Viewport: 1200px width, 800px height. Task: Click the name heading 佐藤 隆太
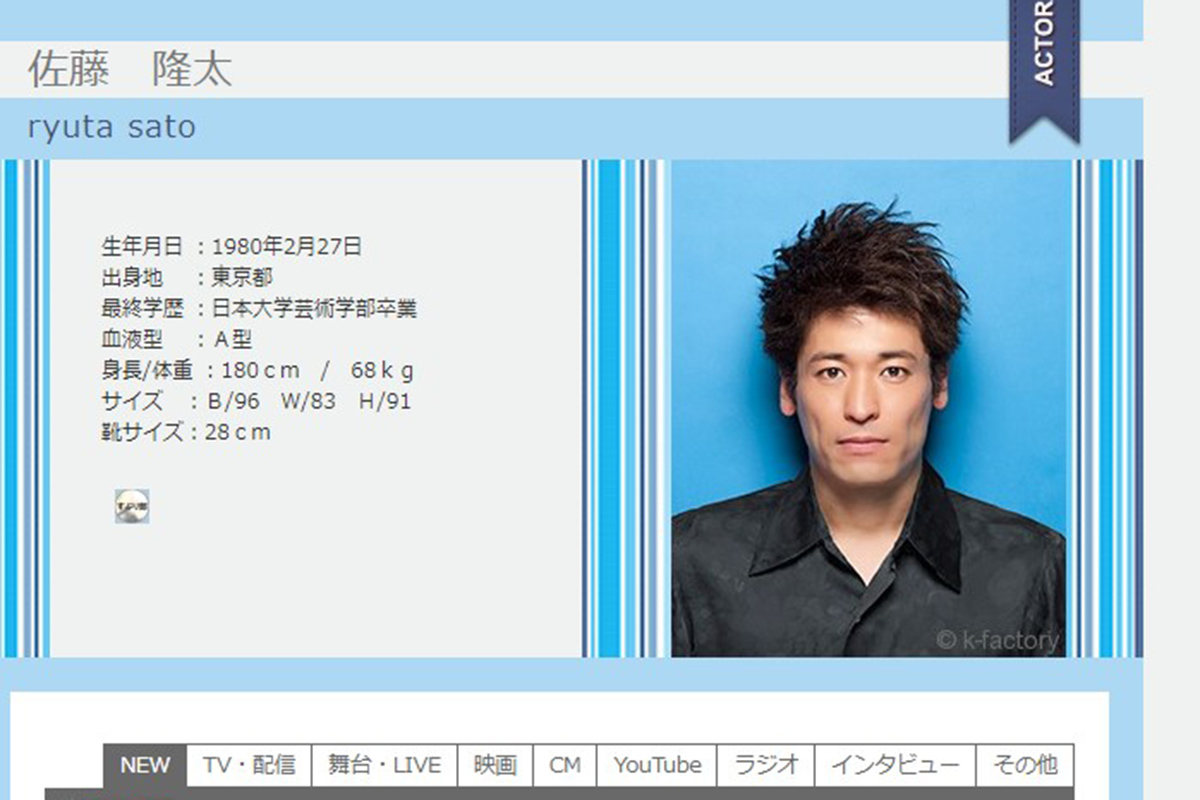click(130, 70)
